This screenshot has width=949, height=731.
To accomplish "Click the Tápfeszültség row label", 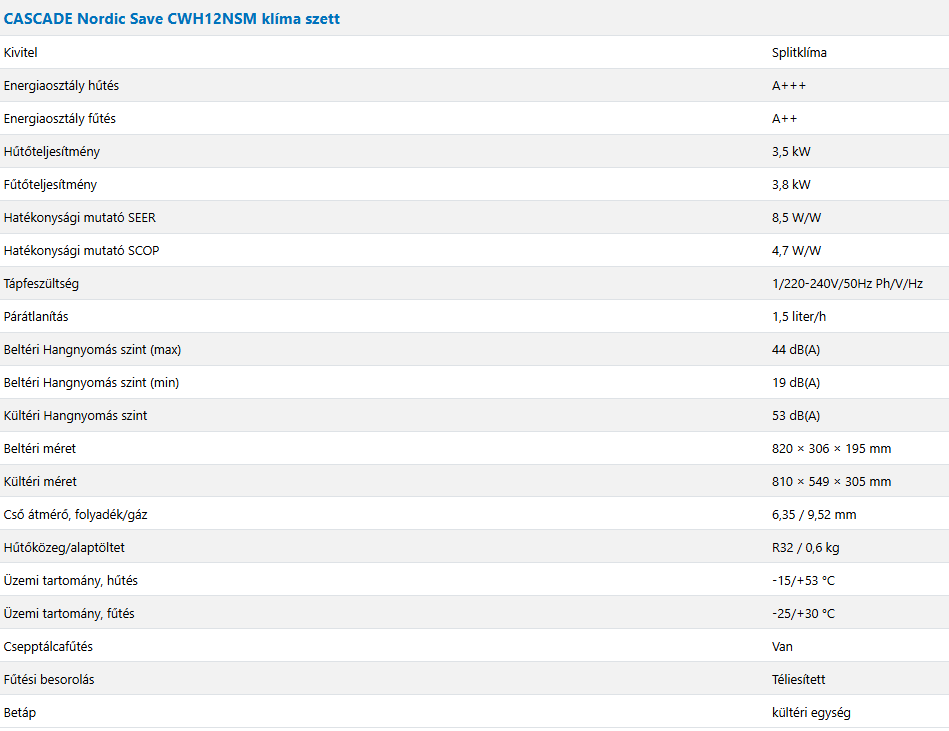I will (x=41, y=283).
